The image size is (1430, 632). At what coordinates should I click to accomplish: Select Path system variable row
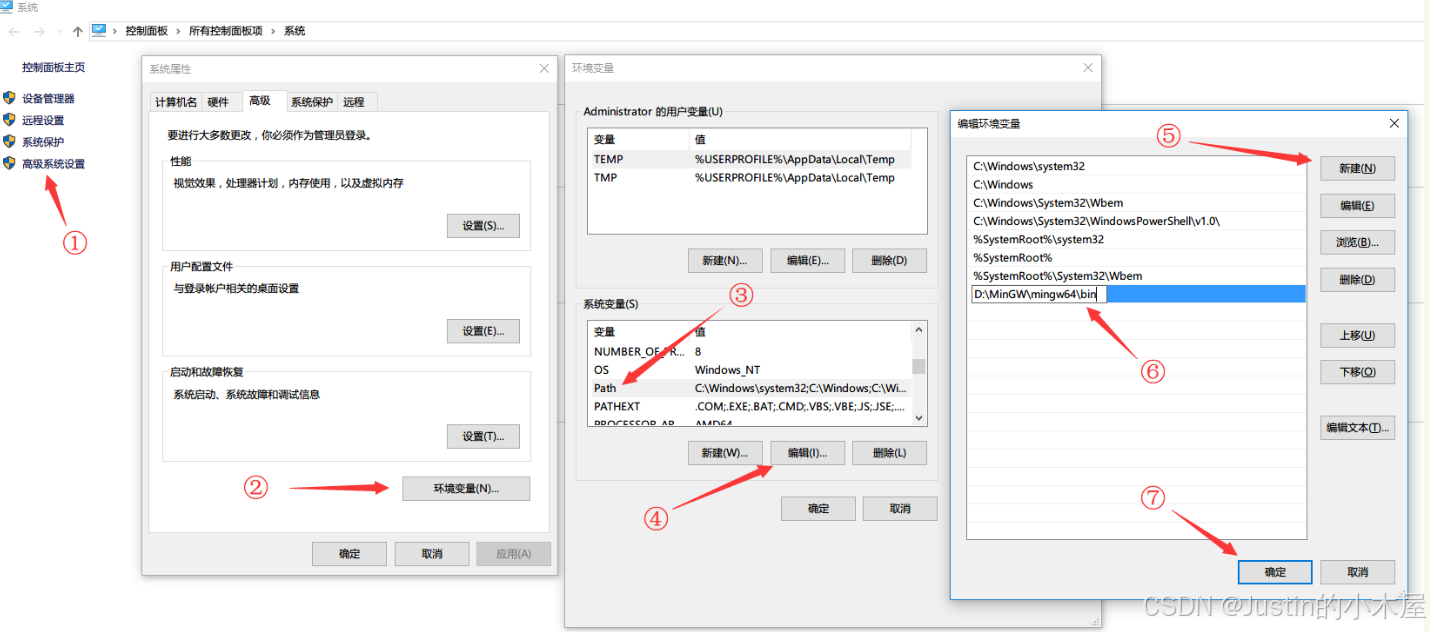point(749,388)
